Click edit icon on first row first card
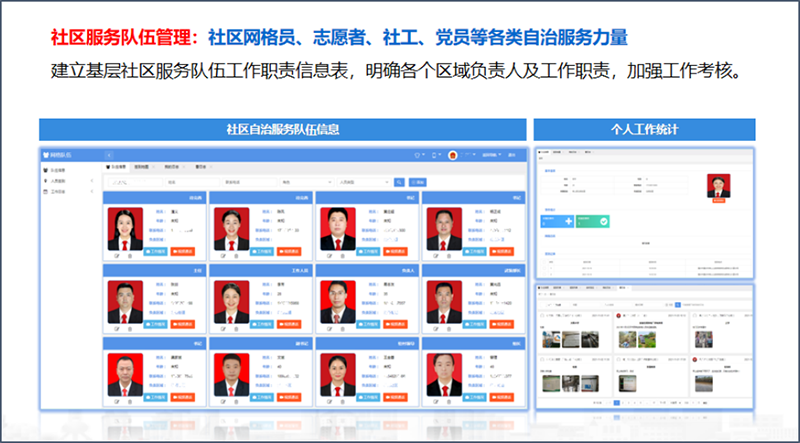 [x=117, y=256]
